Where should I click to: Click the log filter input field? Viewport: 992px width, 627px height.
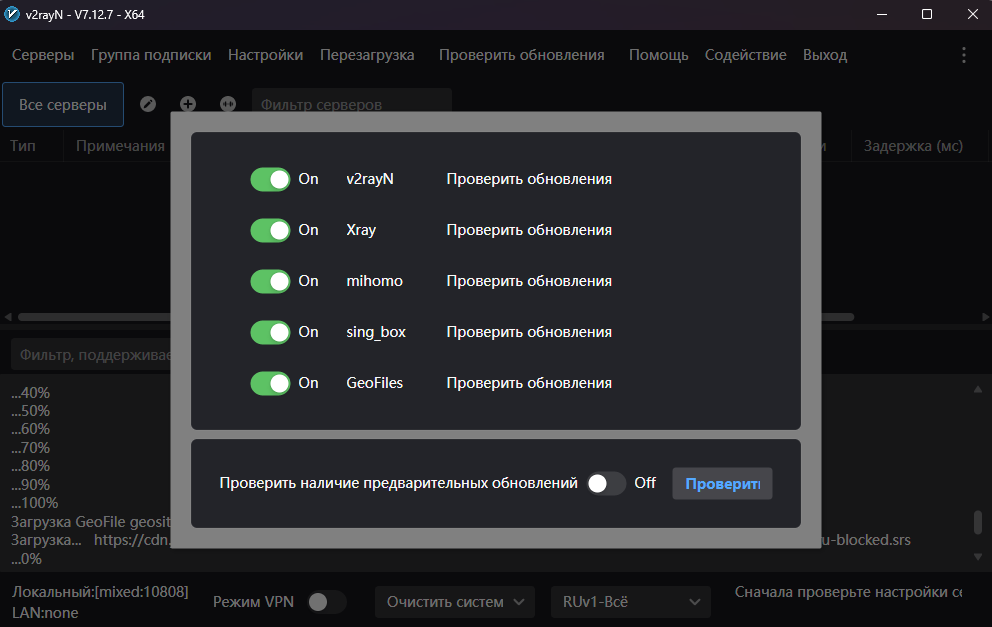click(91, 354)
